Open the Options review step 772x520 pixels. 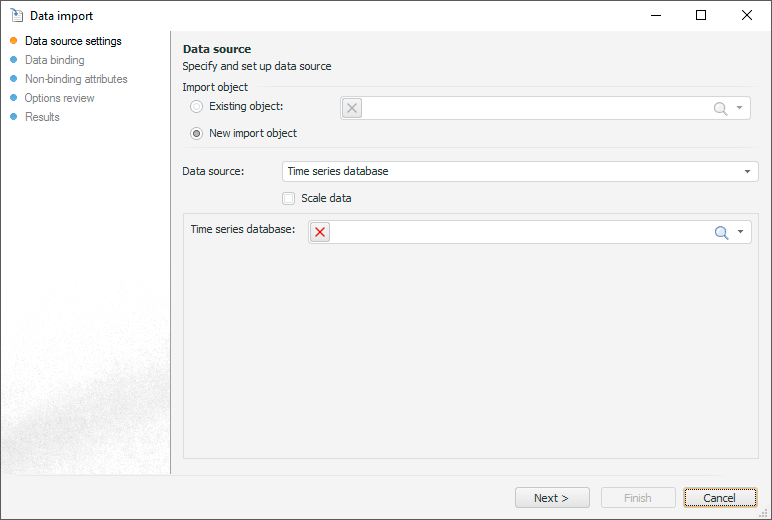pos(60,98)
